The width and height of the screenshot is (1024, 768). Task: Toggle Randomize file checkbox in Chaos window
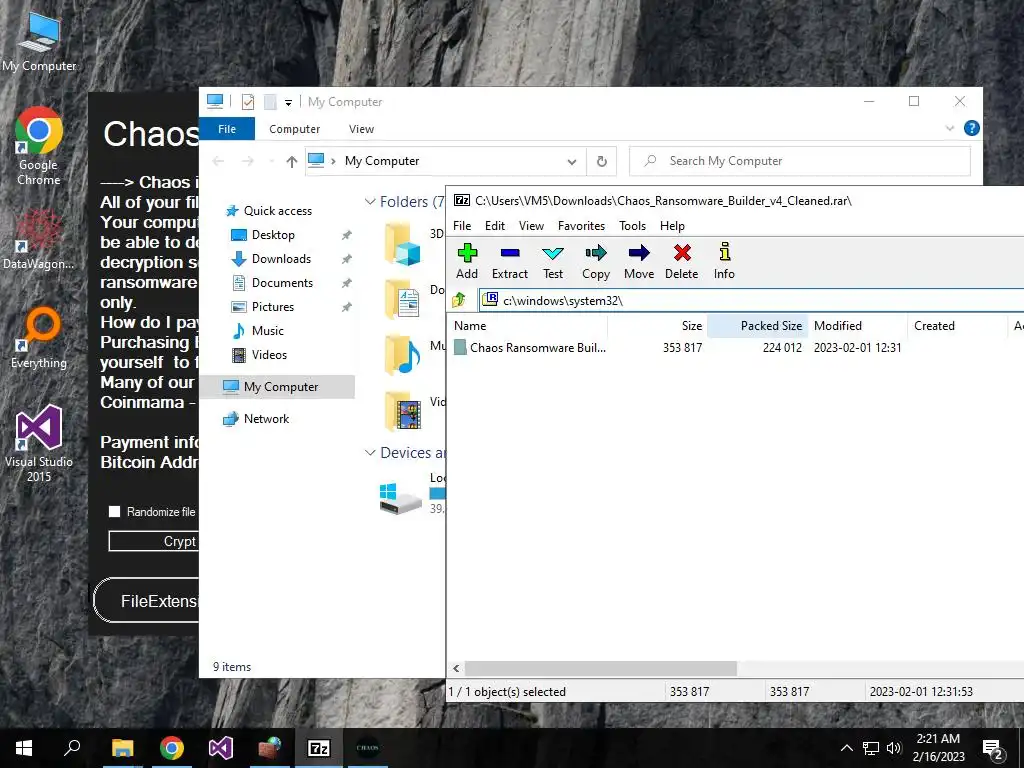(114, 511)
